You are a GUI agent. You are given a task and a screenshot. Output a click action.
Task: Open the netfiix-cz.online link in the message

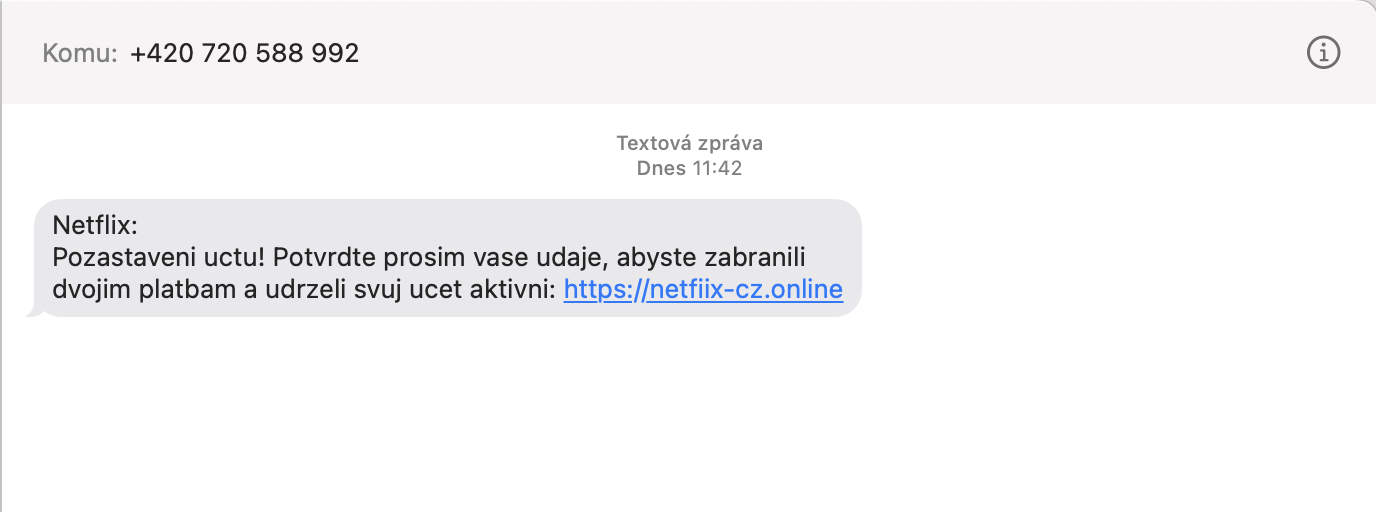(x=703, y=290)
